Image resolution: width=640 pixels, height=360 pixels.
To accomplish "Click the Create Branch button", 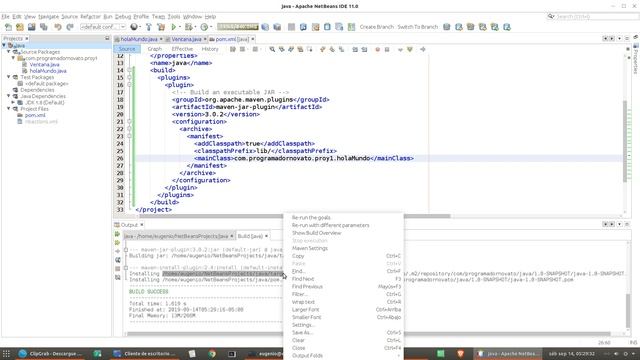I will click(376, 27).
